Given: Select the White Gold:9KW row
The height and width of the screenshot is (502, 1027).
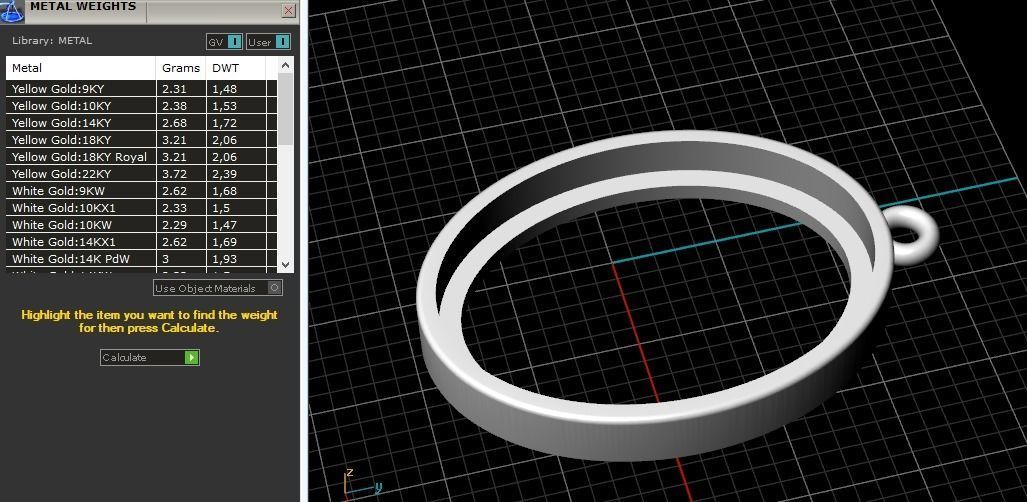Looking at the screenshot, I should click(x=141, y=191).
